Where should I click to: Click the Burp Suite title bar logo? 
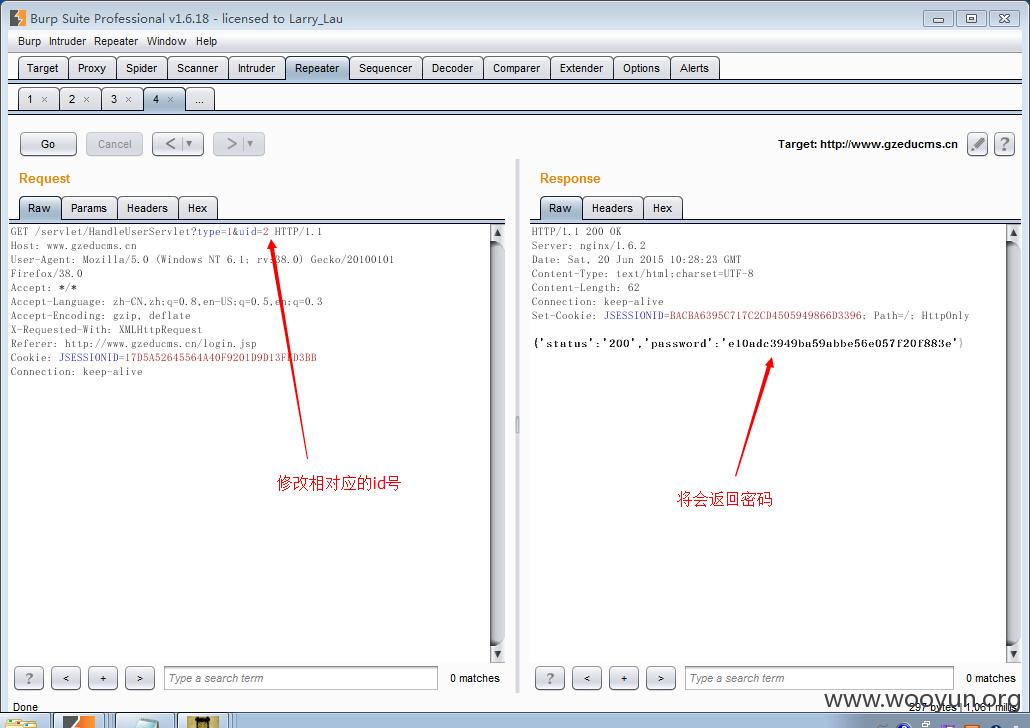[18, 18]
